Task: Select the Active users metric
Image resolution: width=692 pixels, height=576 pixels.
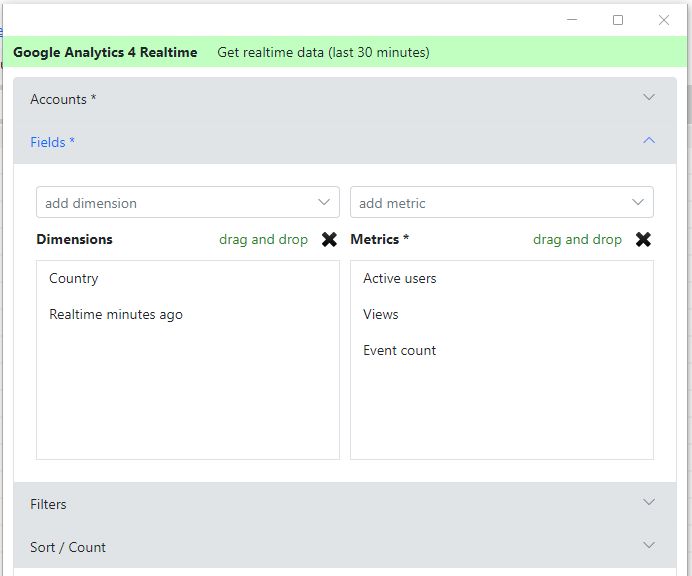Action: tap(400, 279)
